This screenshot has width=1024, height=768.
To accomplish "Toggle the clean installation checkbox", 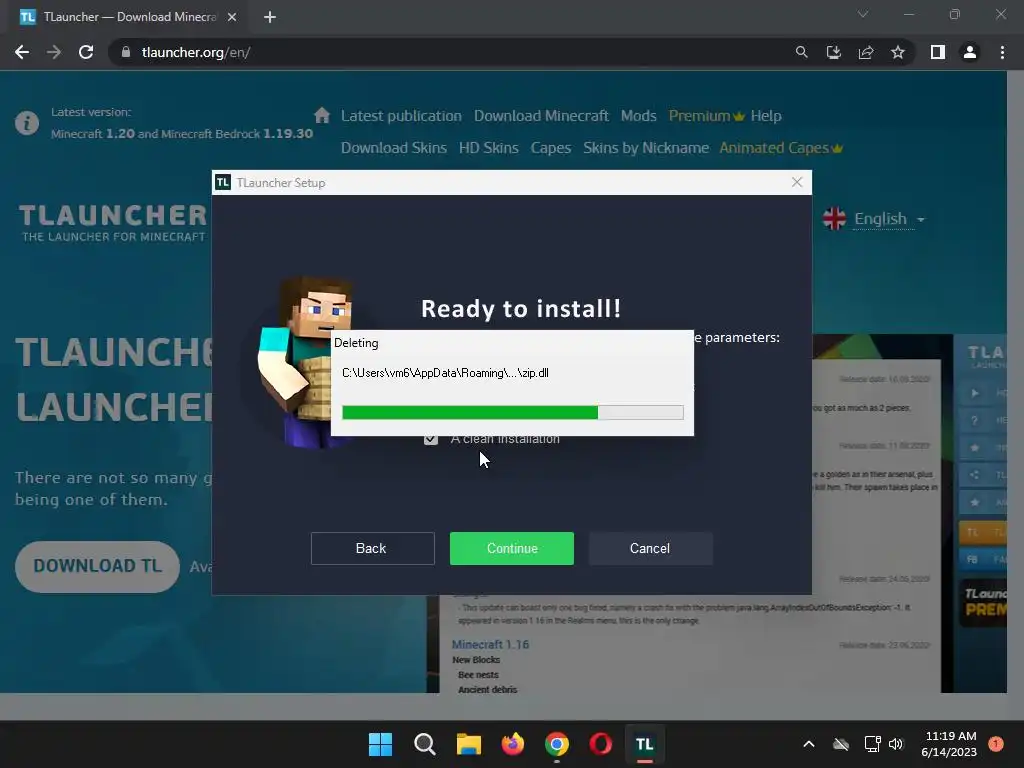I will [430, 440].
